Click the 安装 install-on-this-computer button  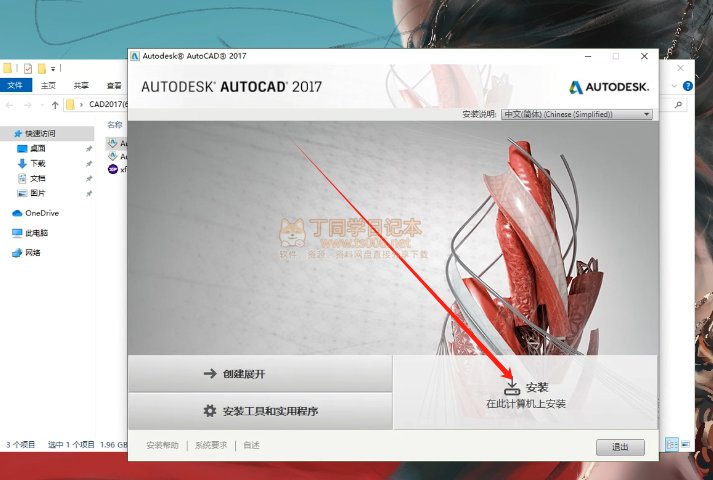tap(526, 392)
